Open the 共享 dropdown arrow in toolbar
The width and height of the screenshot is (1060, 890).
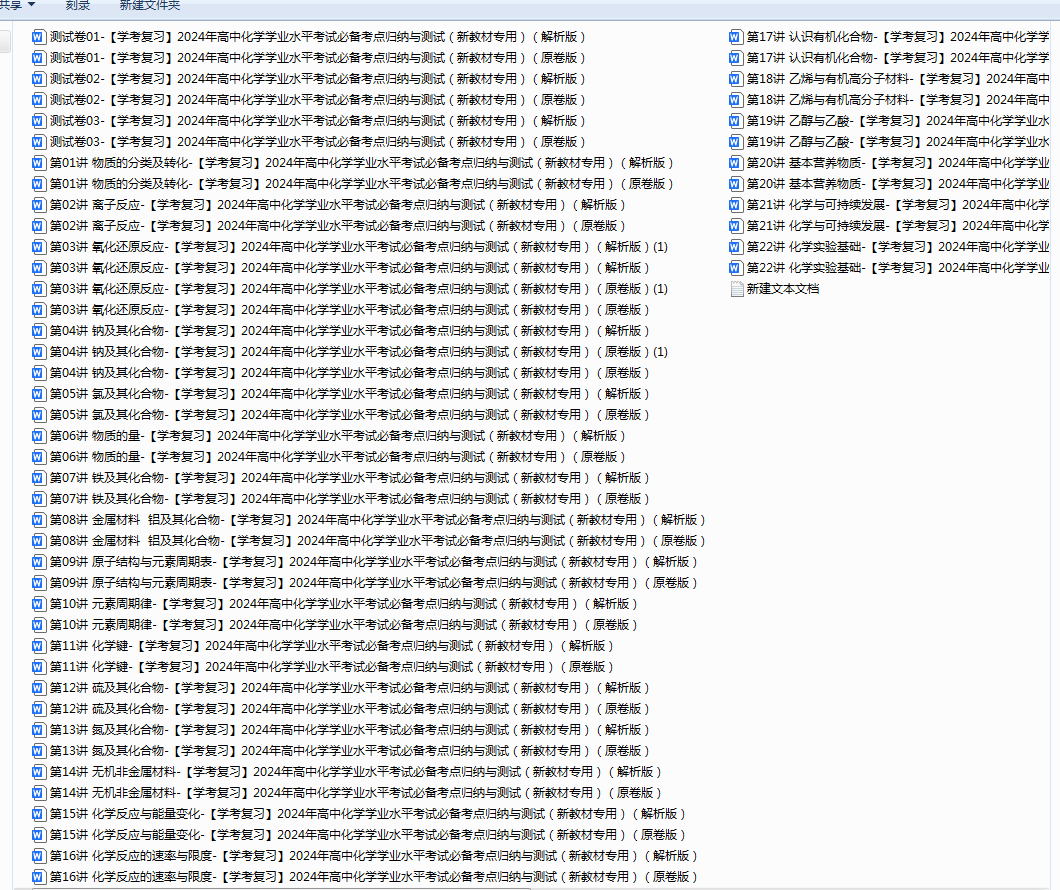(x=31, y=5)
